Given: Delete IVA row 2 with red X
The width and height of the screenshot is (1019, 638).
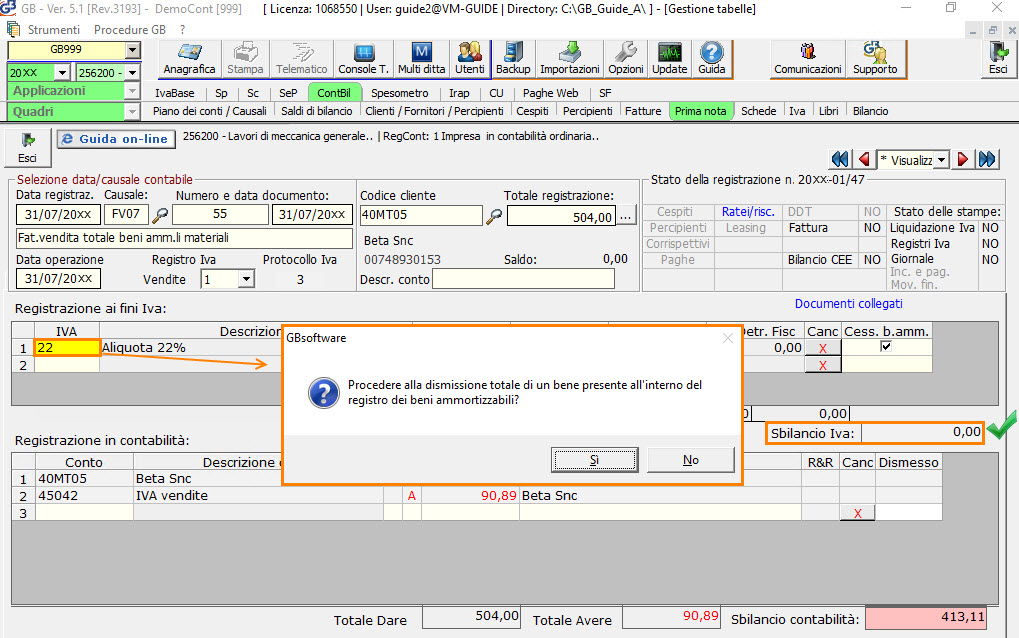Looking at the screenshot, I should [823, 365].
